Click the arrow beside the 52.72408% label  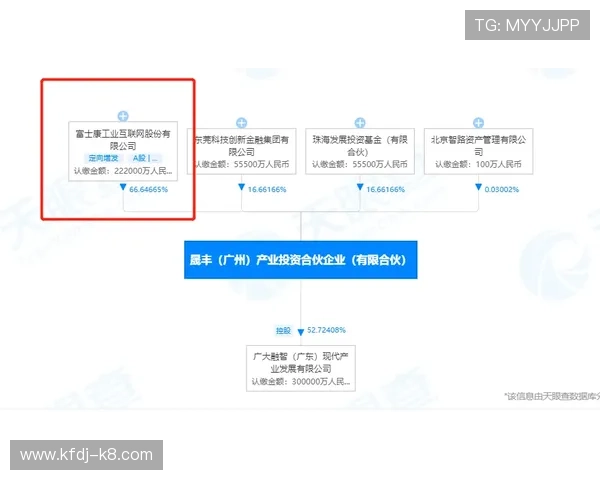(x=301, y=332)
